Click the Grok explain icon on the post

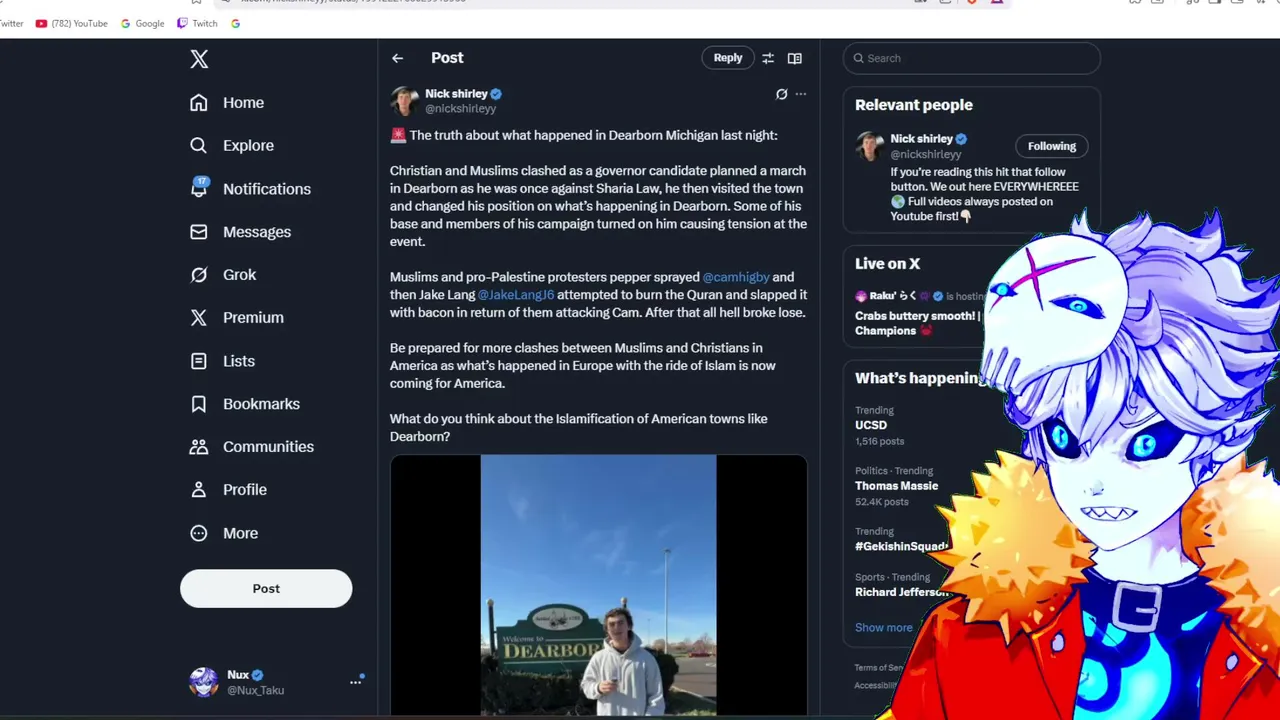tap(782, 94)
